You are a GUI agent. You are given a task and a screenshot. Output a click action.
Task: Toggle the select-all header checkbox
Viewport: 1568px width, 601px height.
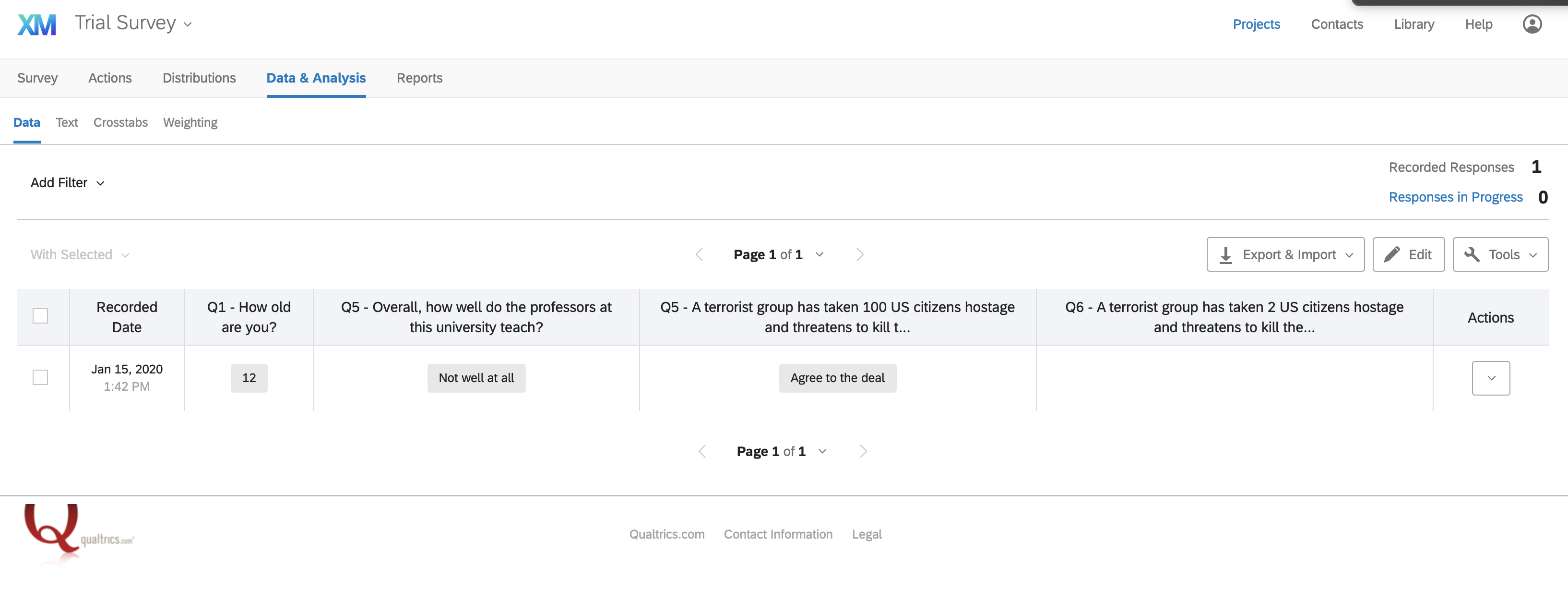click(40, 316)
